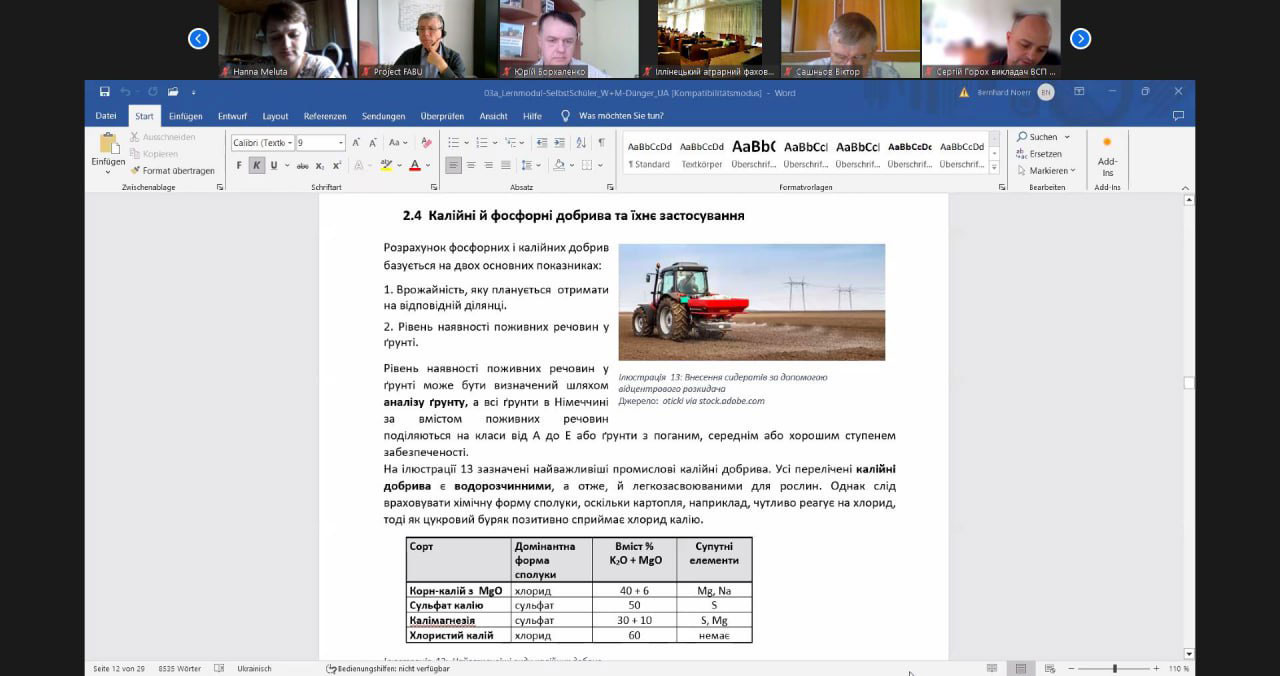The width and height of the screenshot is (1280, 676).
Task: Toggle the print layout view in the status bar
Action: (1020, 668)
